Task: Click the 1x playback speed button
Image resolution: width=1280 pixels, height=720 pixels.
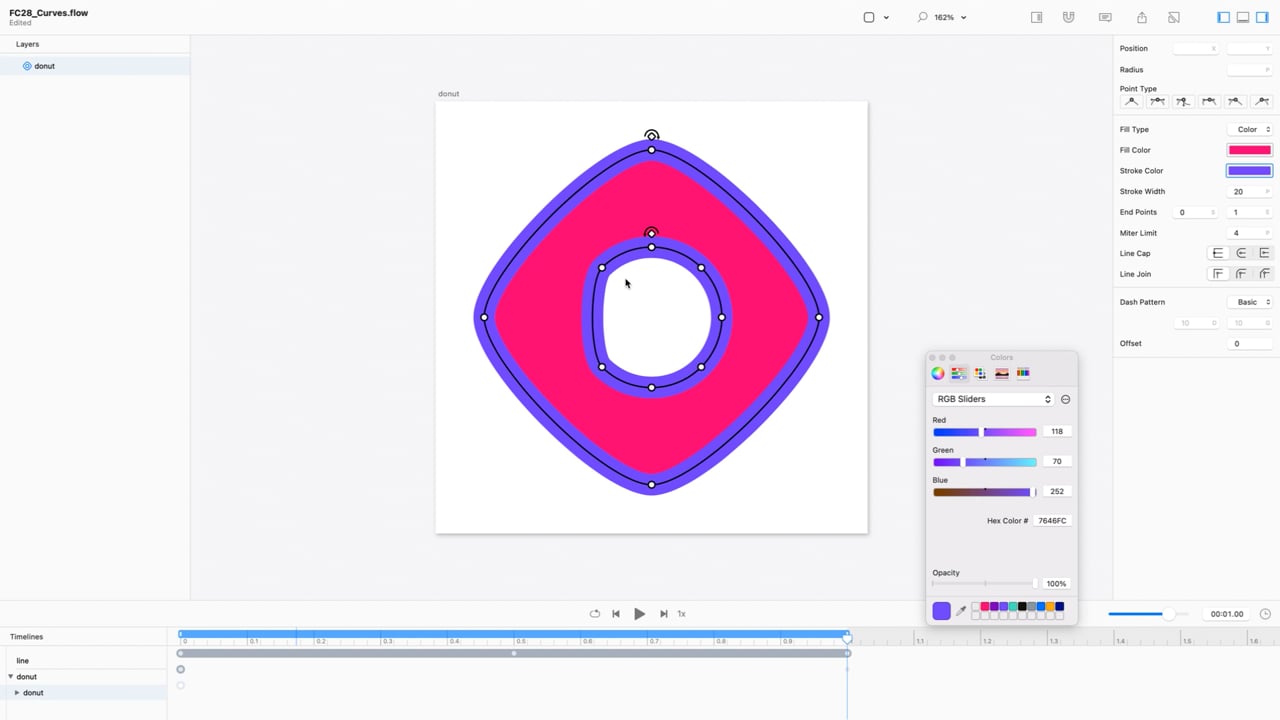Action: click(x=682, y=614)
